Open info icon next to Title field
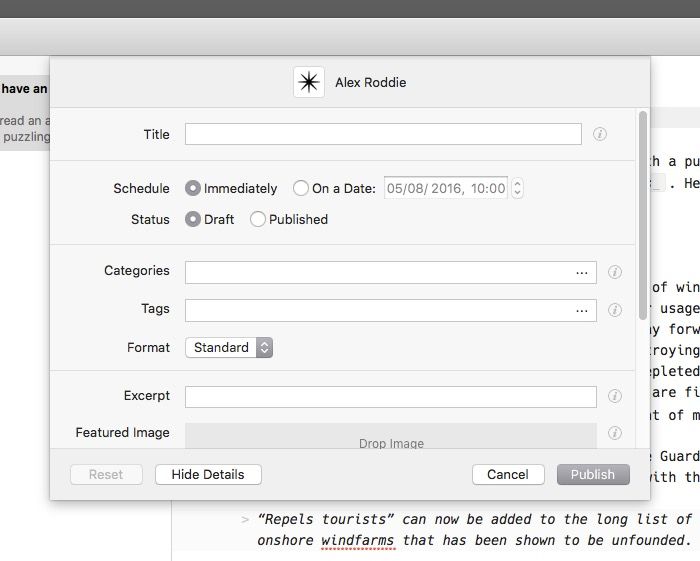Screen dimensions: 700x561 click(600, 134)
